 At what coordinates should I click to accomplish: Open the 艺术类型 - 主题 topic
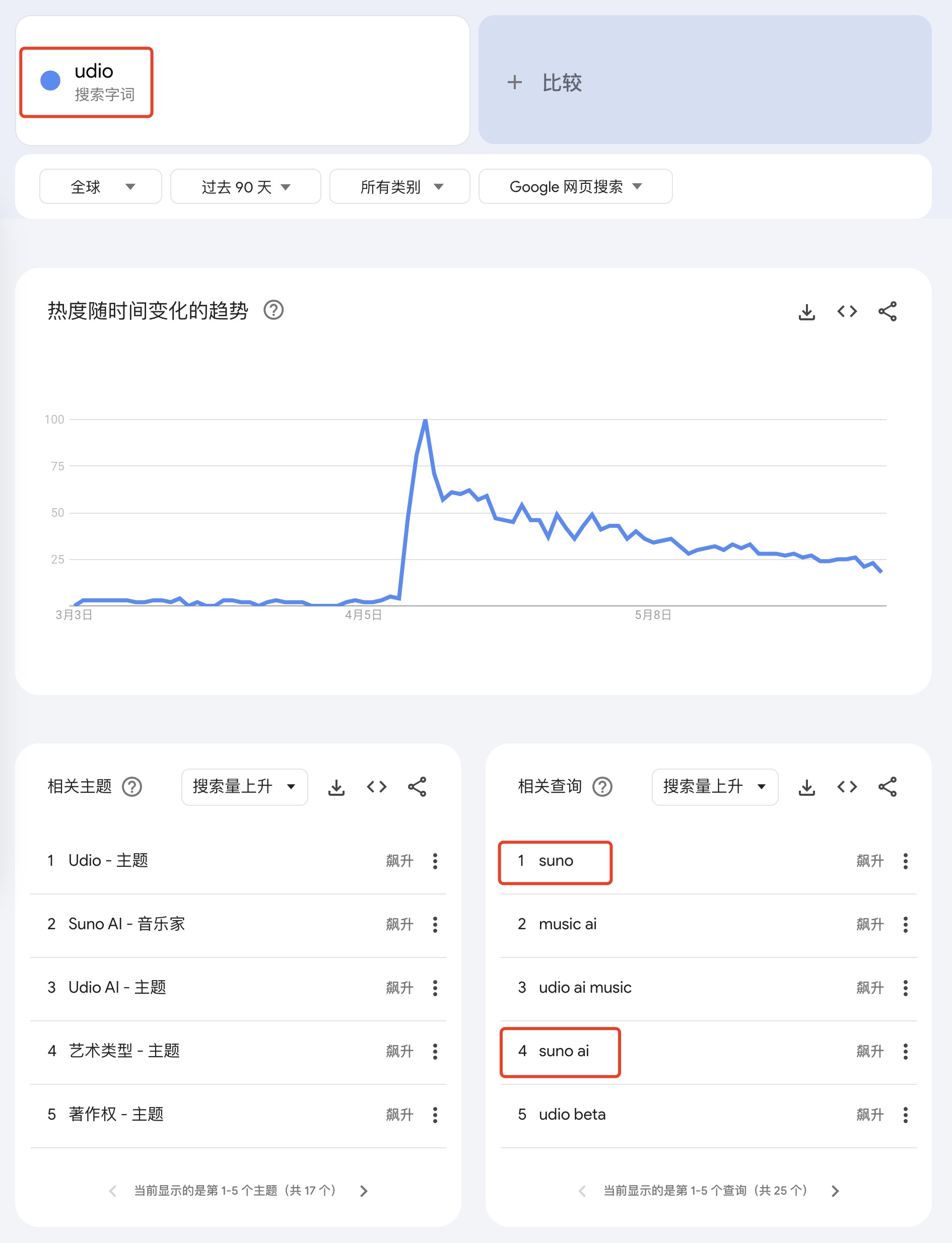pyautogui.click(x=124, y=1052)
